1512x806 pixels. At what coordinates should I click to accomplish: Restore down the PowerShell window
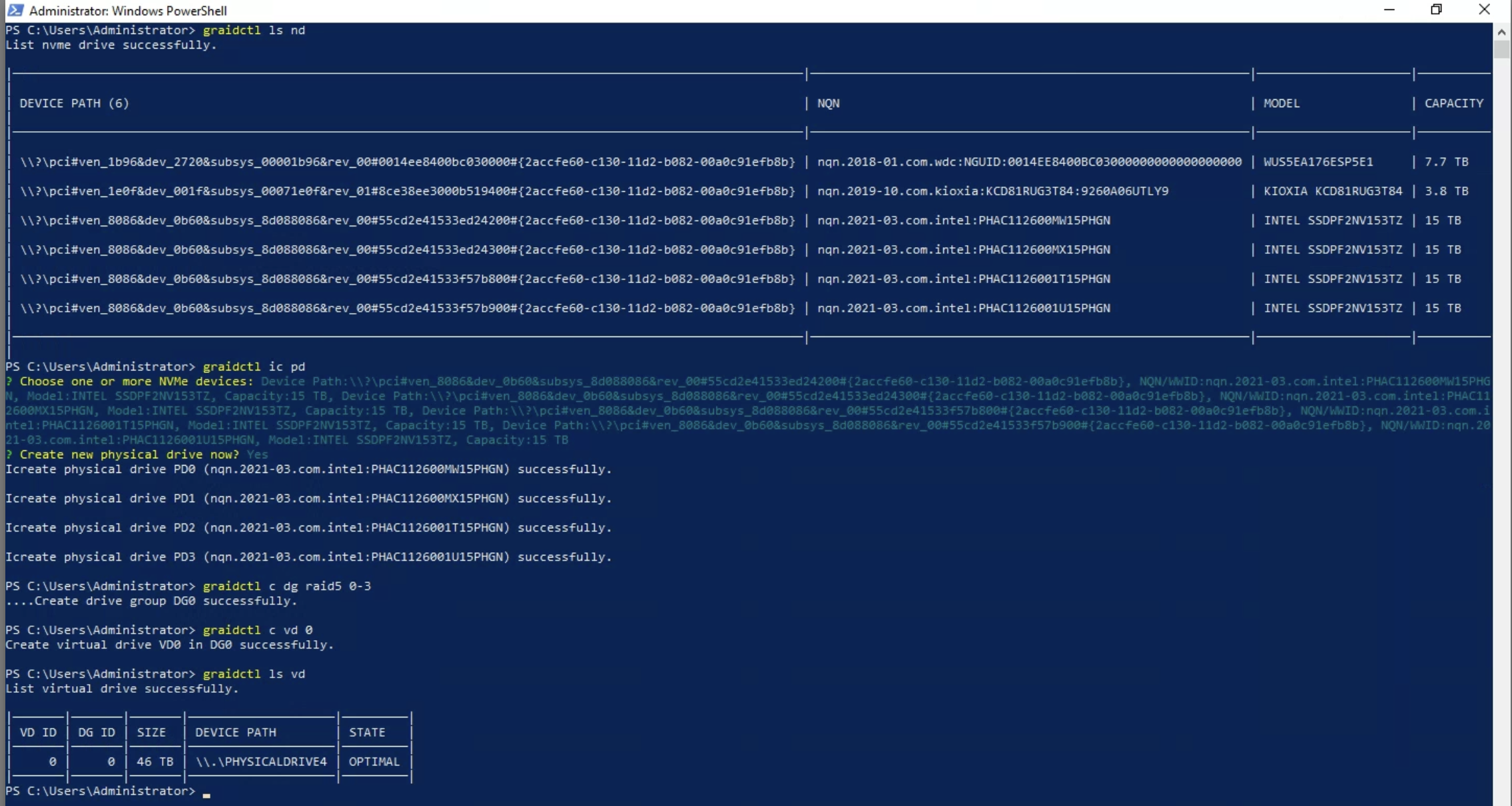pos(1436,10)
